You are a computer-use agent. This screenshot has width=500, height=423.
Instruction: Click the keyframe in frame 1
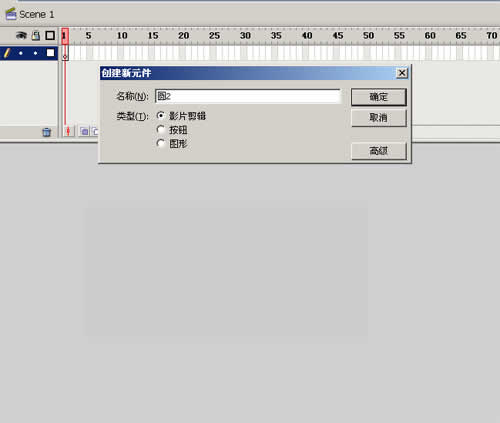click(65, 53)
